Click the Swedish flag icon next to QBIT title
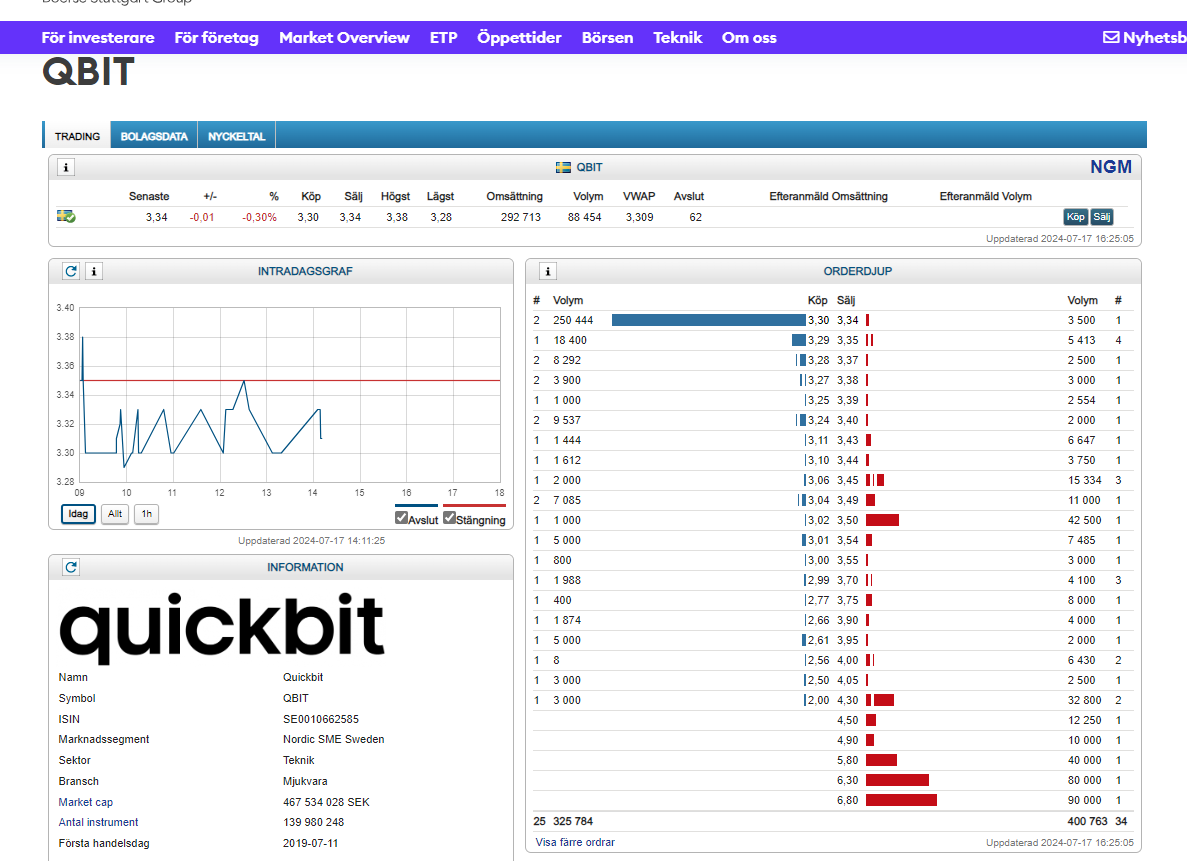1187x861 pixels. tap(563, 167)
